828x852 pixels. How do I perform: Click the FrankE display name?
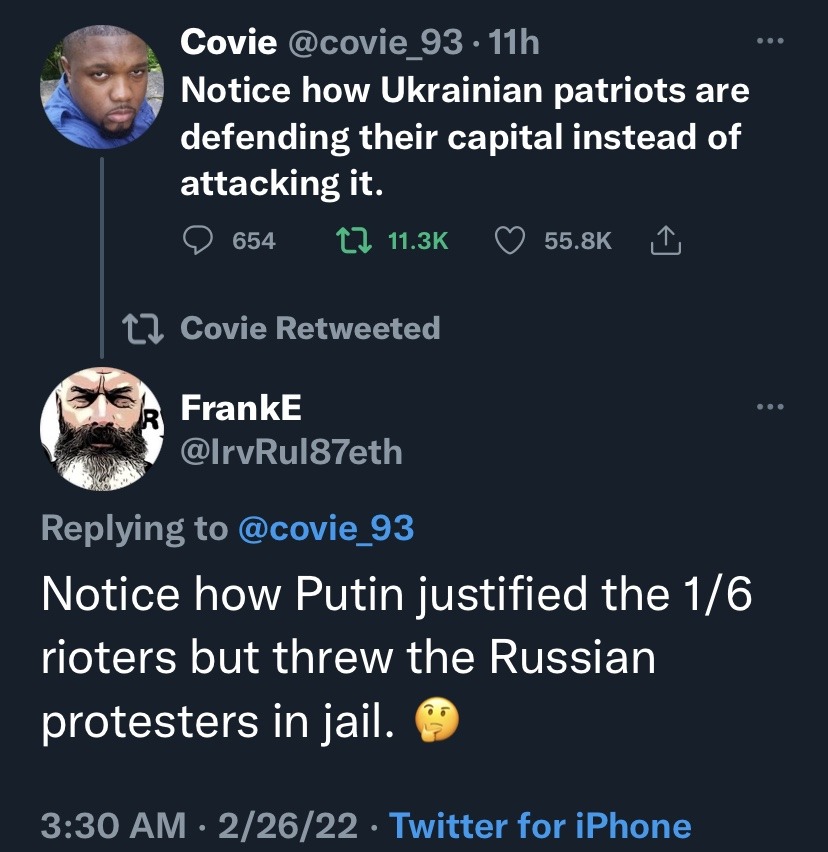(x=241, y=408)
